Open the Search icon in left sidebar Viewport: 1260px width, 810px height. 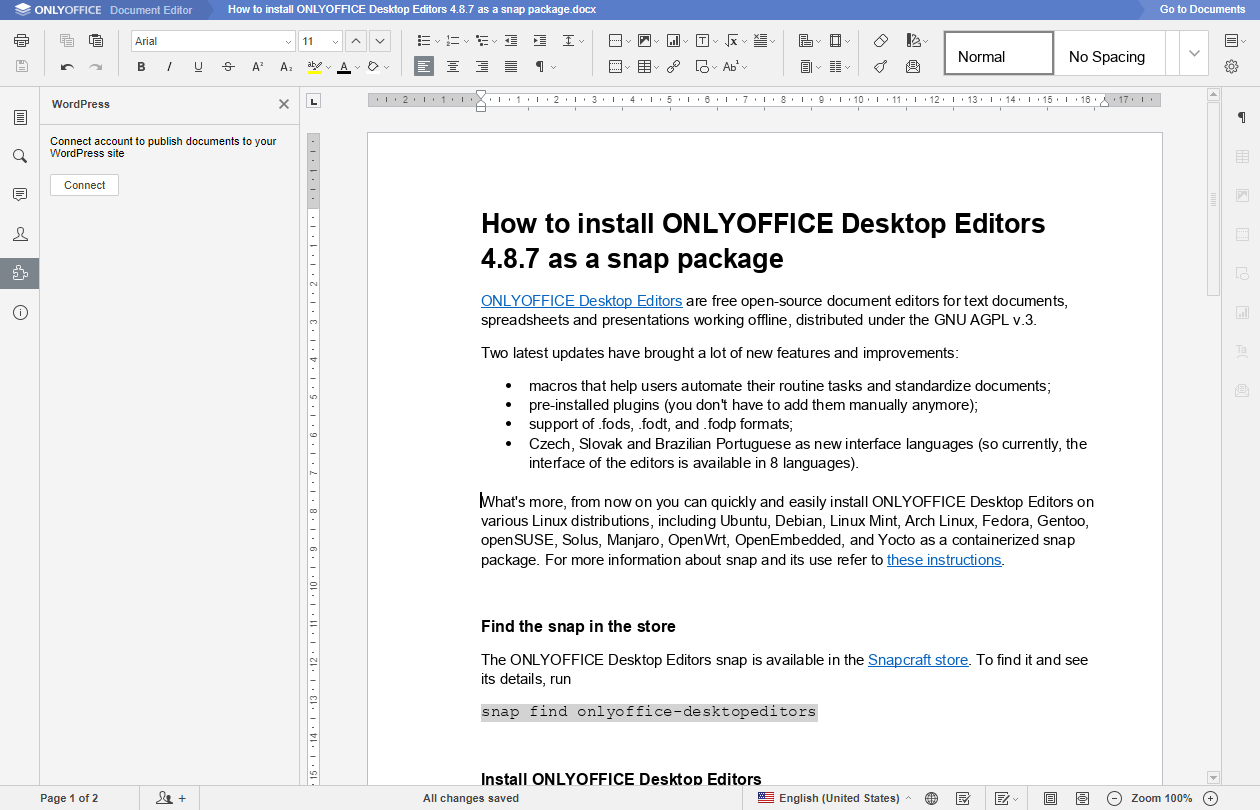(x=20, y=156)
